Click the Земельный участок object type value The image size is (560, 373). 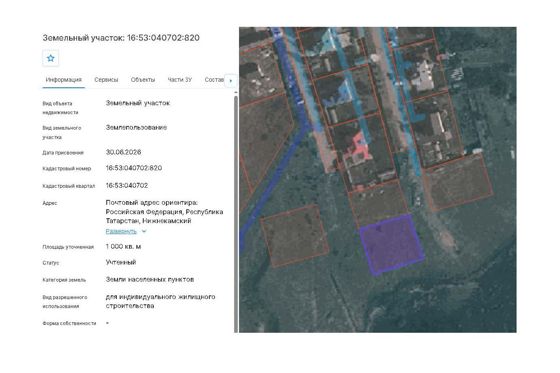(138, 103)
